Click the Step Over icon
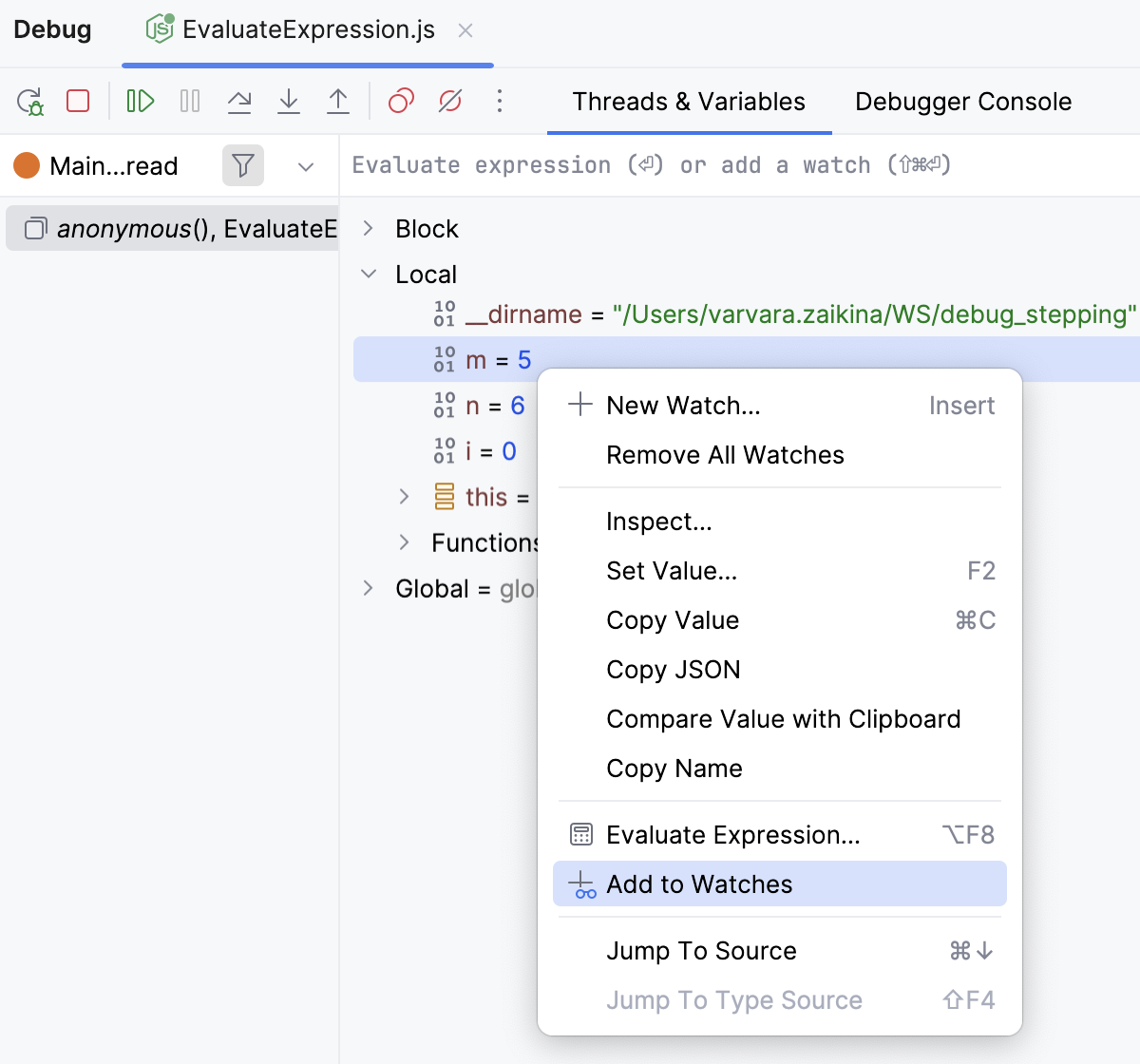This screenshot has width=1140, height=1064. click(x=239, y=101)
